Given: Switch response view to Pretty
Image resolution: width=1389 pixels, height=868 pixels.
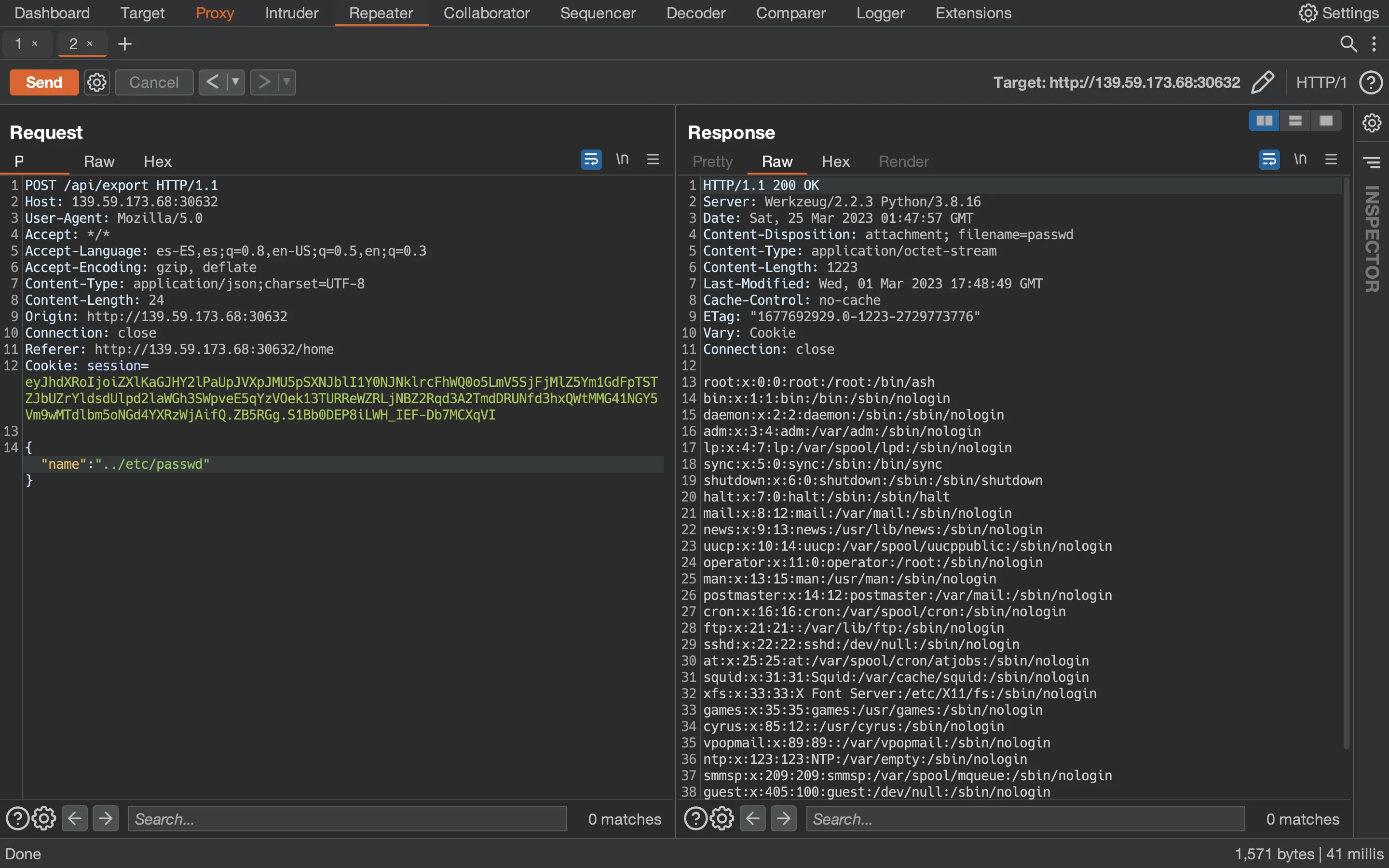Looking at the screenshot, I should coord(712,162).
